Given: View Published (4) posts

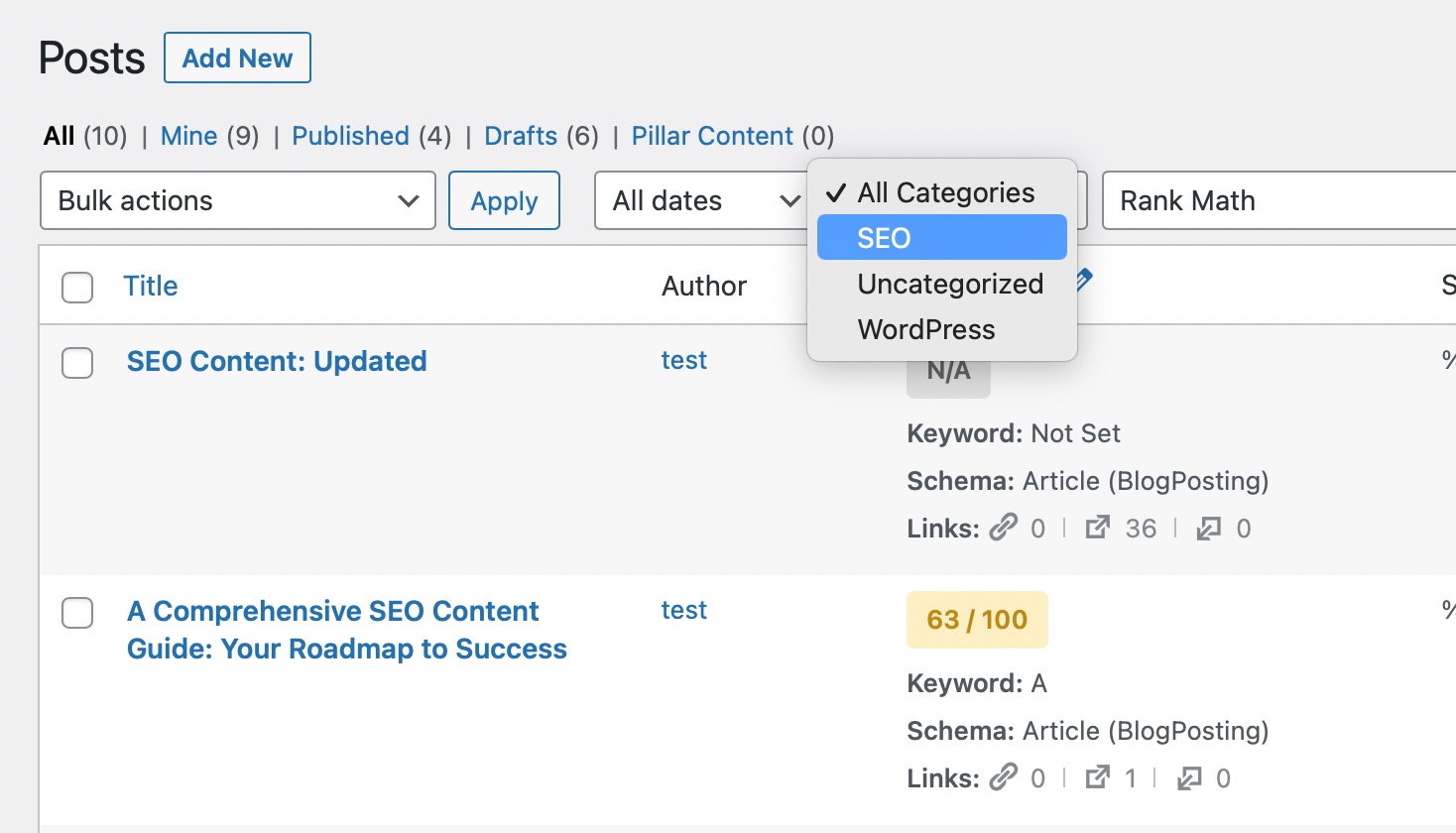Looking at the screenshot, I should tap(371, 136).
